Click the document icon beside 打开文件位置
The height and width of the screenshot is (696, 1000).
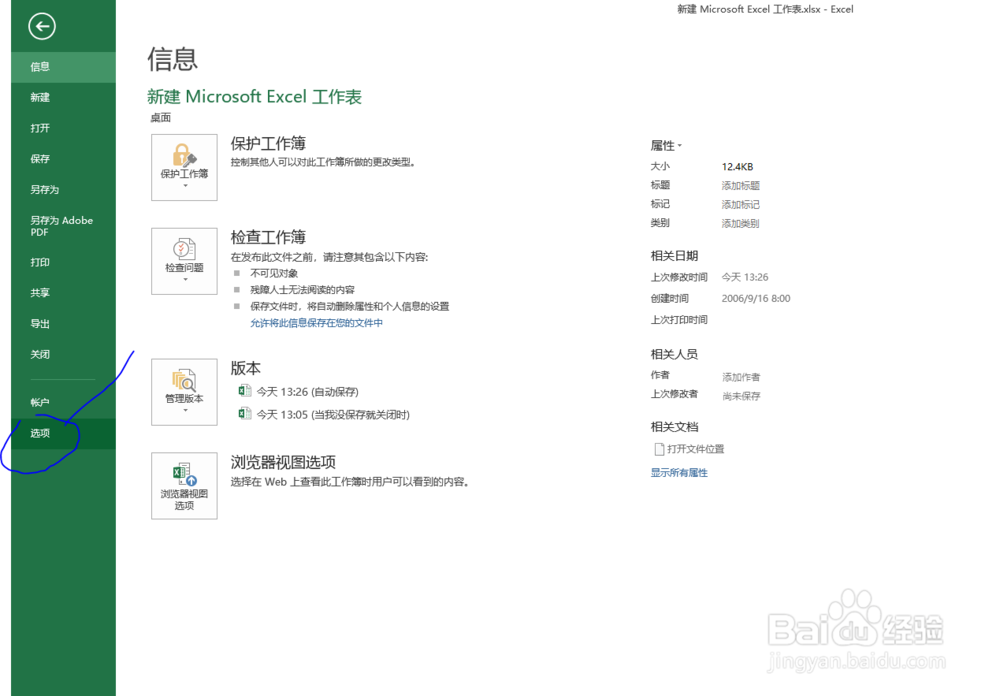(x=659, y=449)
